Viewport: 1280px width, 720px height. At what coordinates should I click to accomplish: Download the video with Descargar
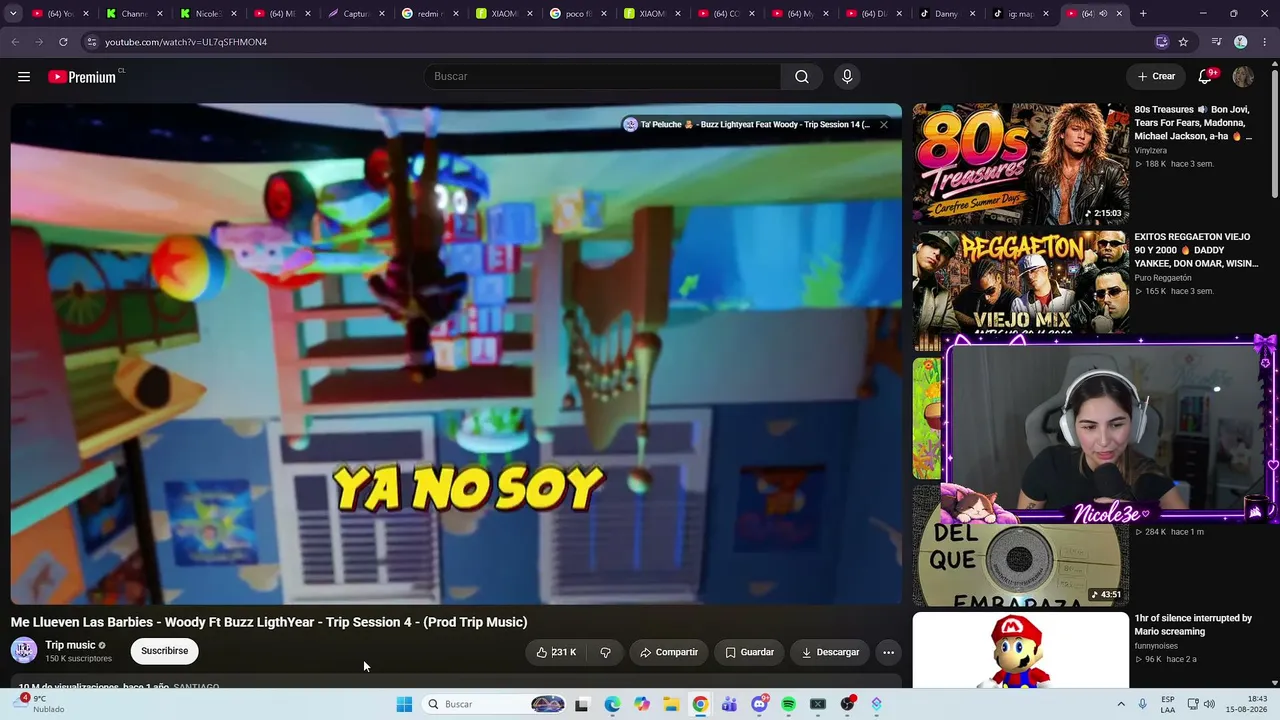830,652
